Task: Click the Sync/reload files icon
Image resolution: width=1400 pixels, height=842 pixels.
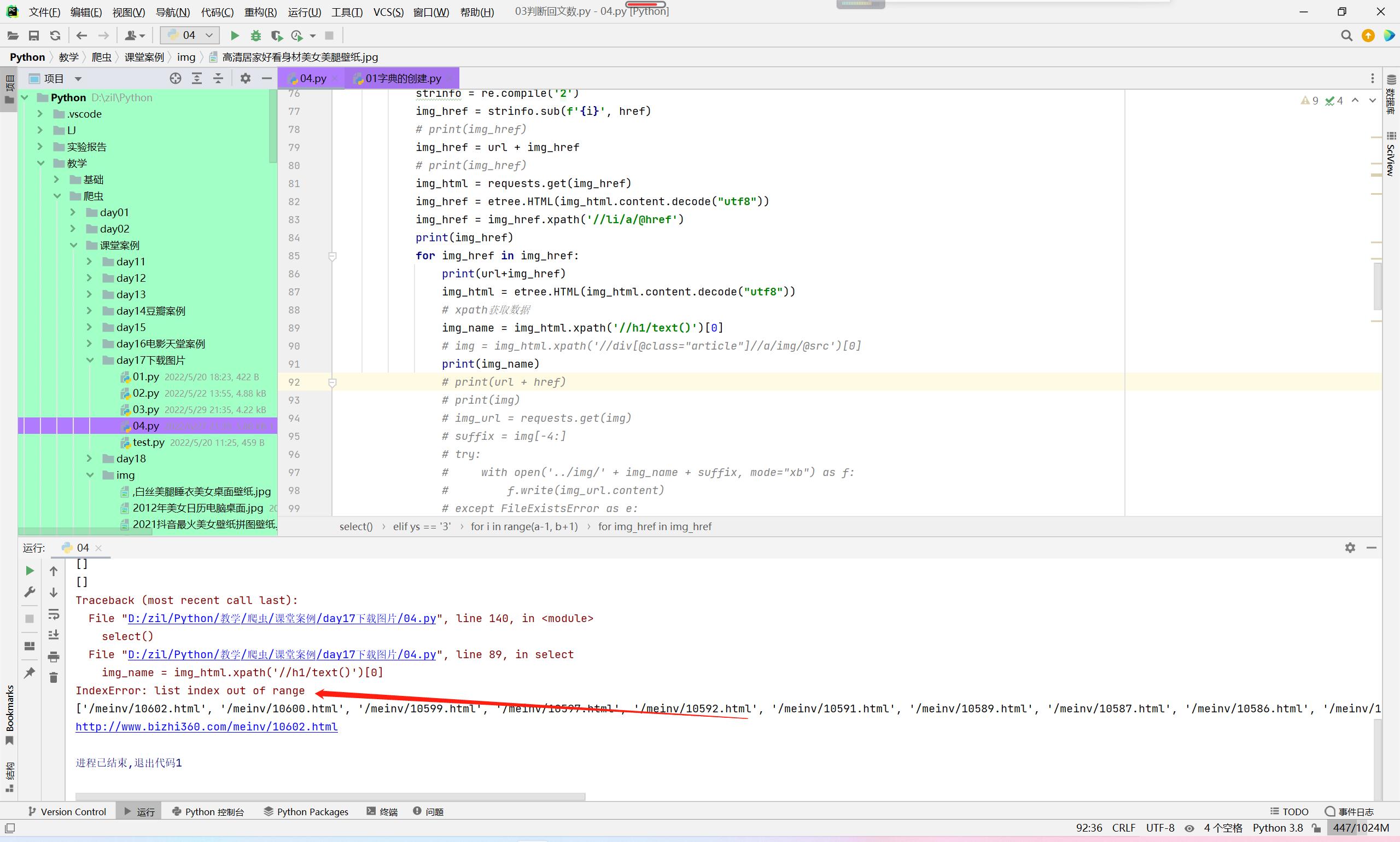Action: [x=55, y=36]
